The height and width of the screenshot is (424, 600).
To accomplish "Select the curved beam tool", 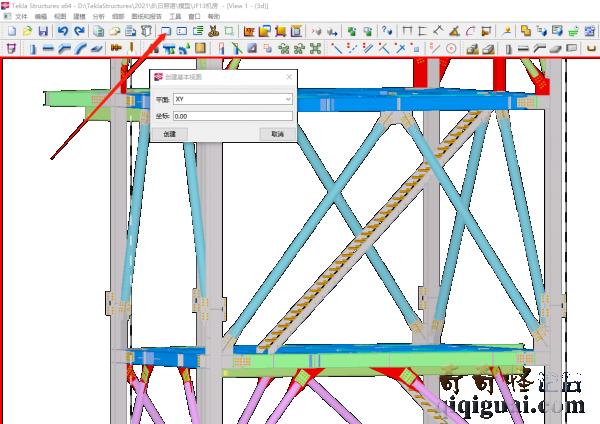I will (x=80, y=49).
